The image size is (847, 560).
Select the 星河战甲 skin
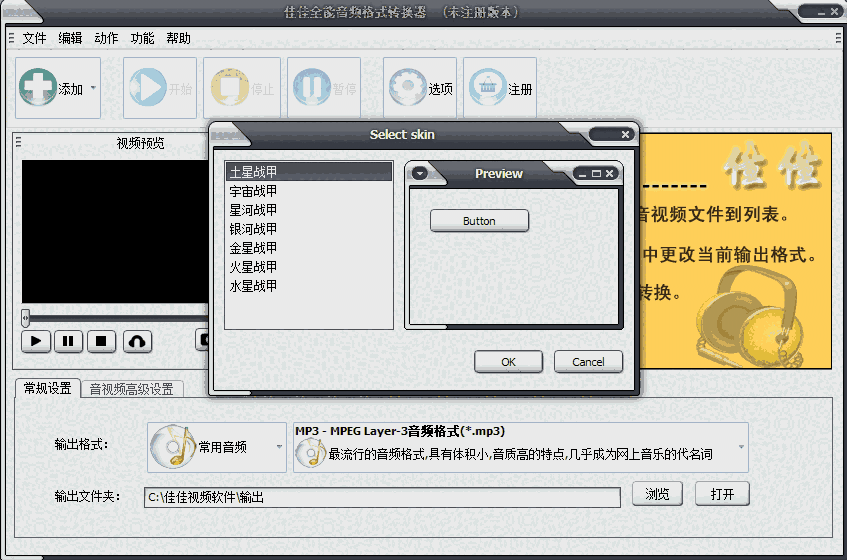[309, 210]
